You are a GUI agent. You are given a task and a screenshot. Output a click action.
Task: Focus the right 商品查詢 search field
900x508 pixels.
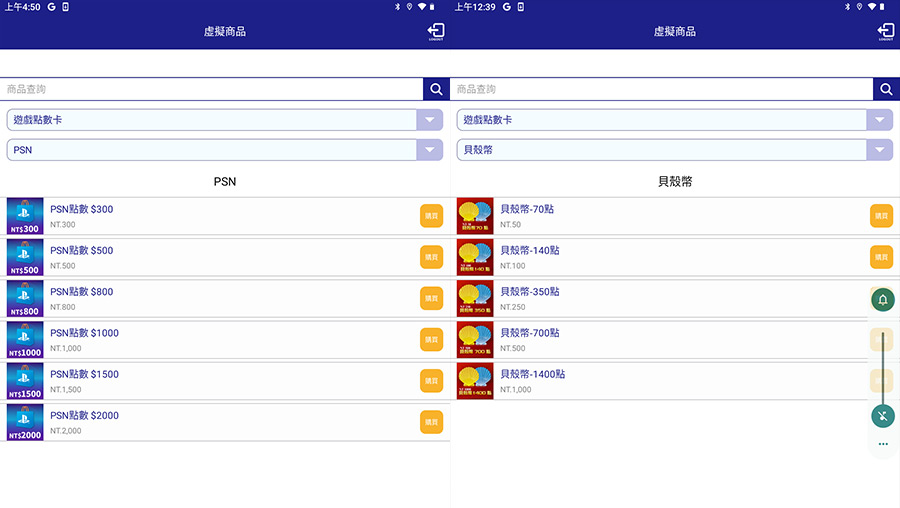pyautogui.click(x=662, y=89)
